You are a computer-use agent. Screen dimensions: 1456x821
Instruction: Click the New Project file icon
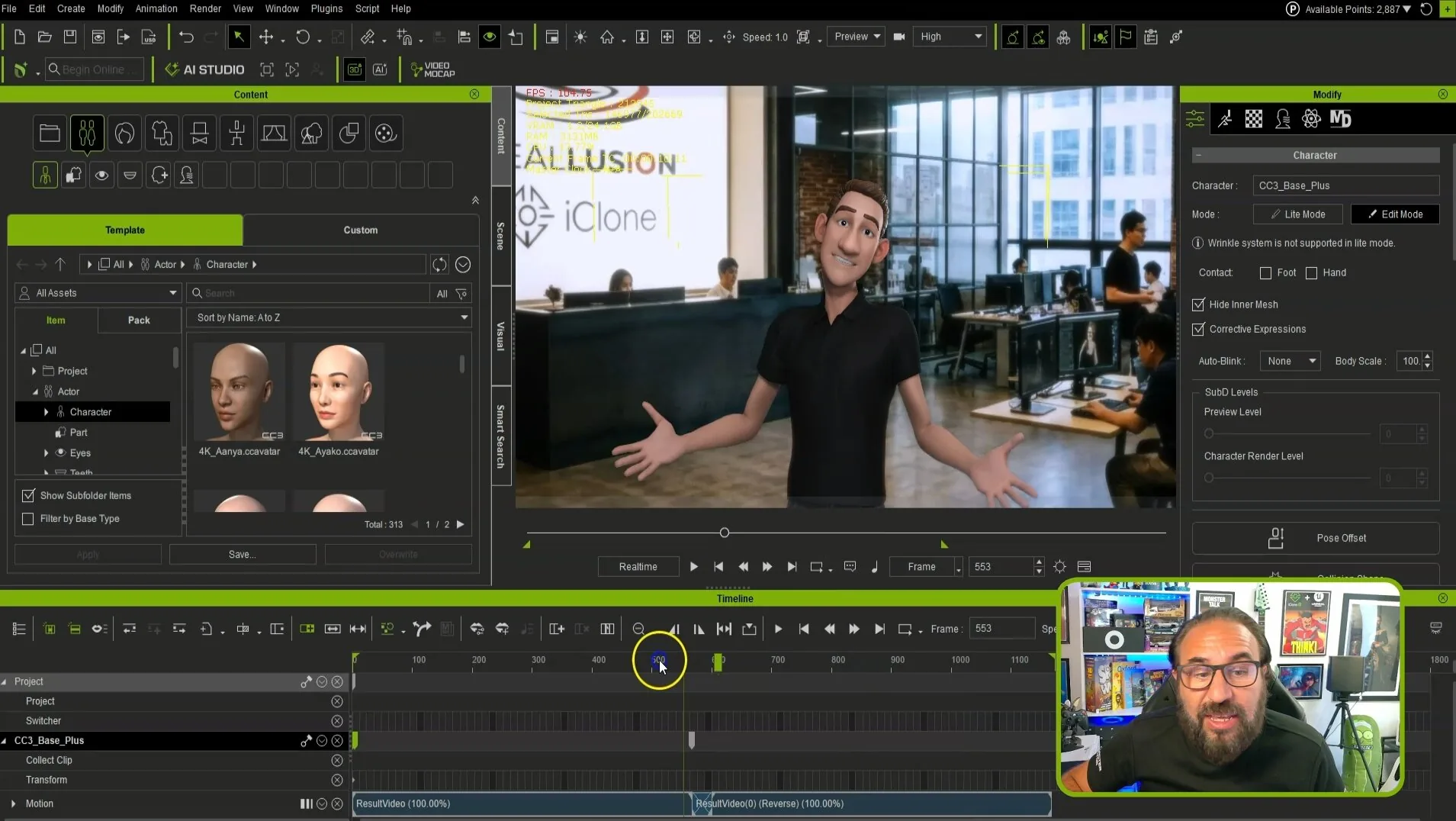coord(20,37)
